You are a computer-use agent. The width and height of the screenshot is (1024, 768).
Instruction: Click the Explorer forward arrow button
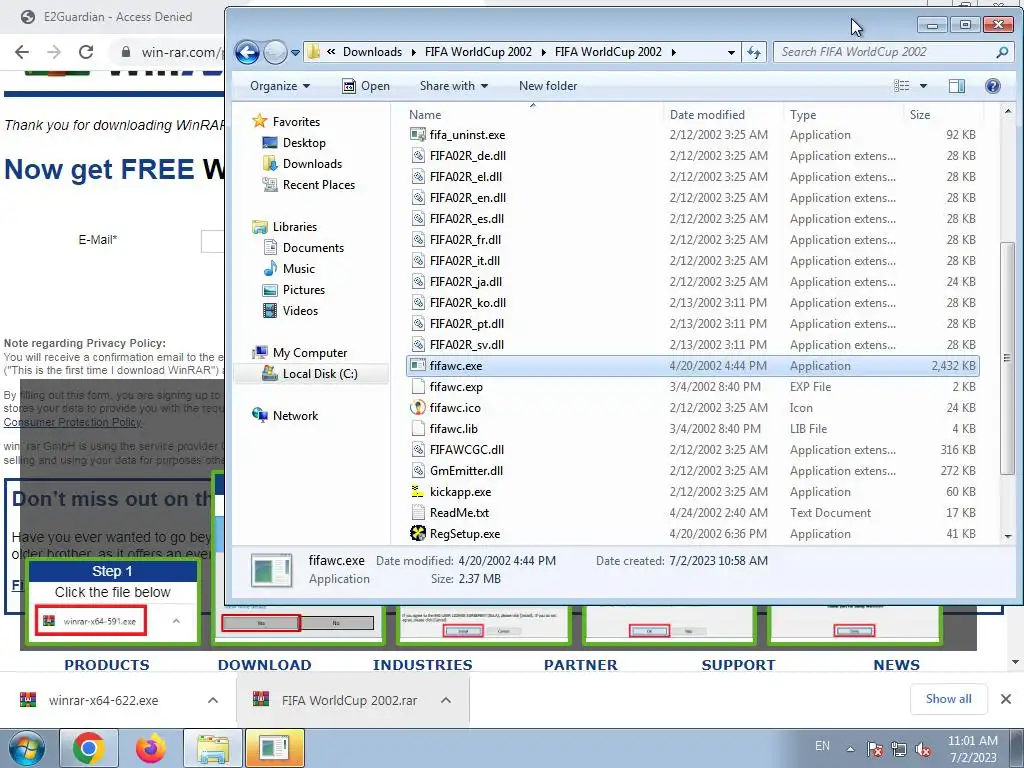click(275, 52)
